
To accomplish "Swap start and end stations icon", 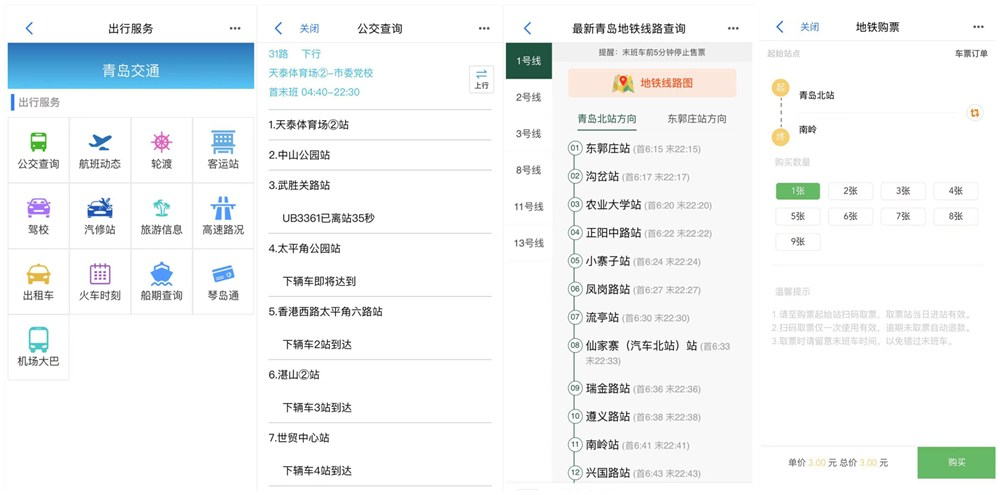I will (975, 113).
